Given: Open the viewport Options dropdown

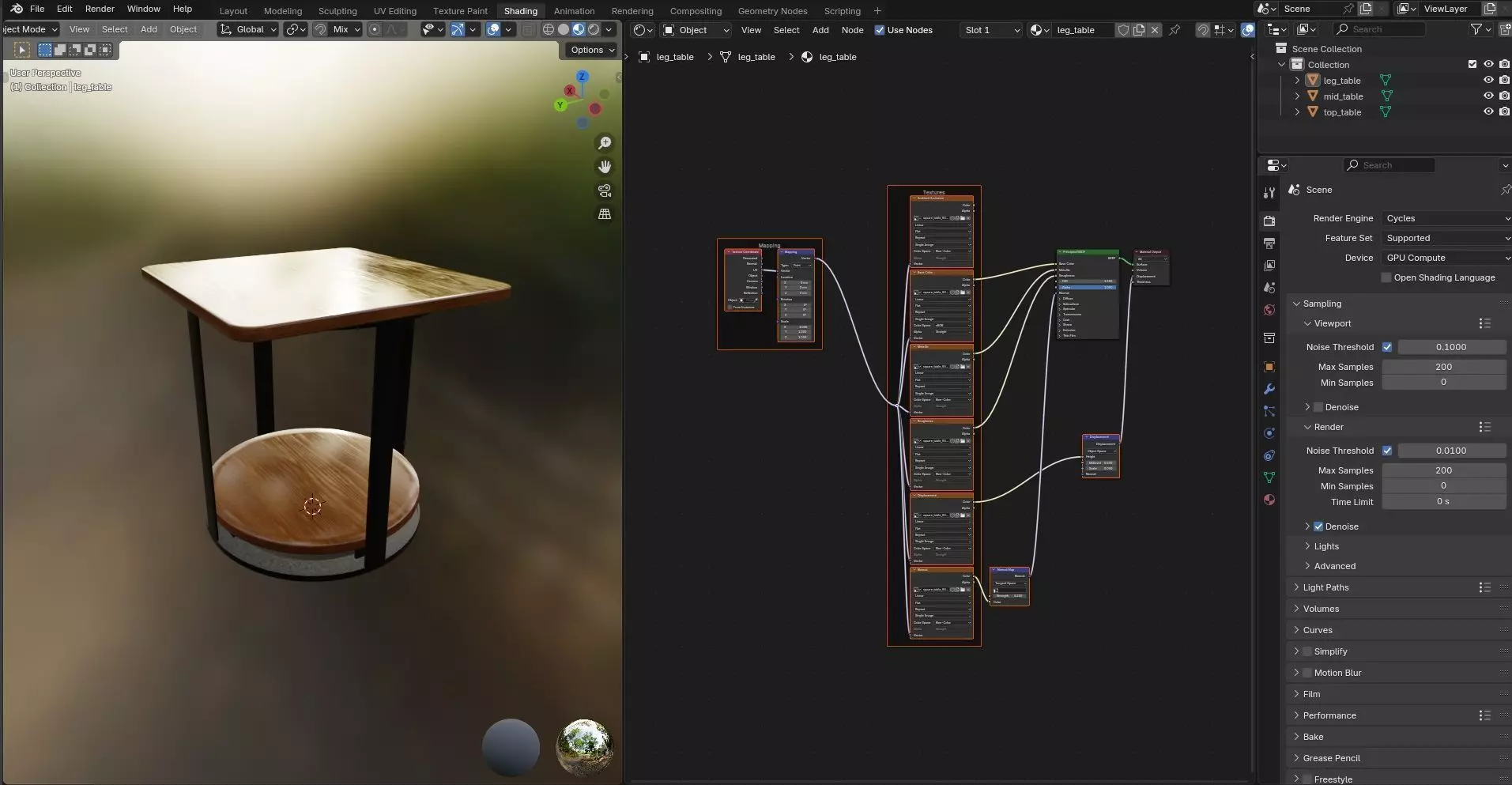Looking at the screenshot, I should [x=592, y=50].
